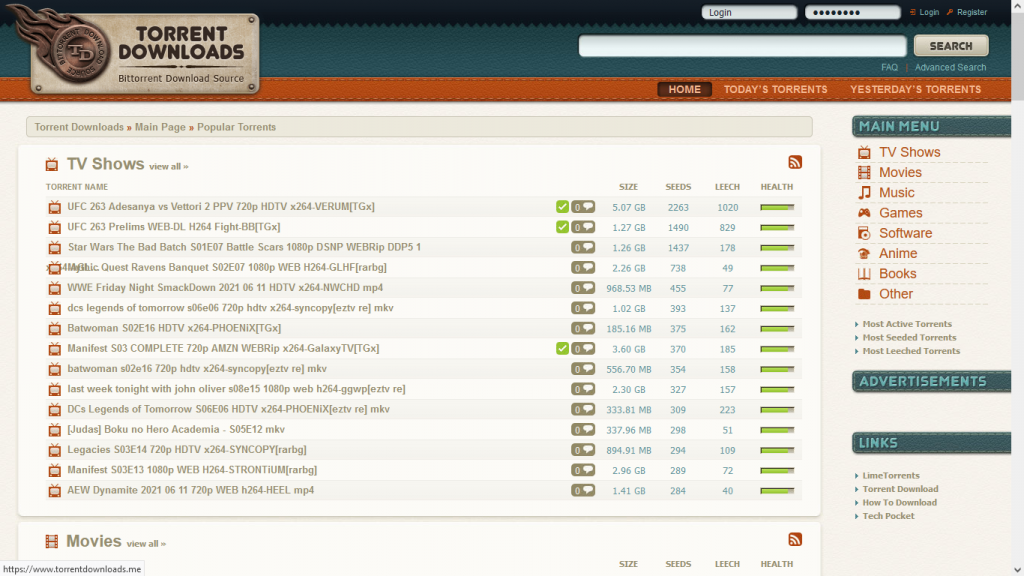
Task: Open How To Download link
Action: coord(899,502)
